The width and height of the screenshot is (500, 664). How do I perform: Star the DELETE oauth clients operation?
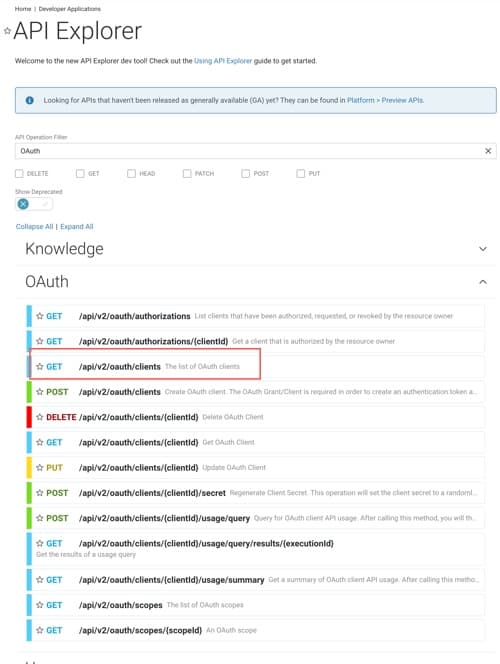(x=40, y=417)
